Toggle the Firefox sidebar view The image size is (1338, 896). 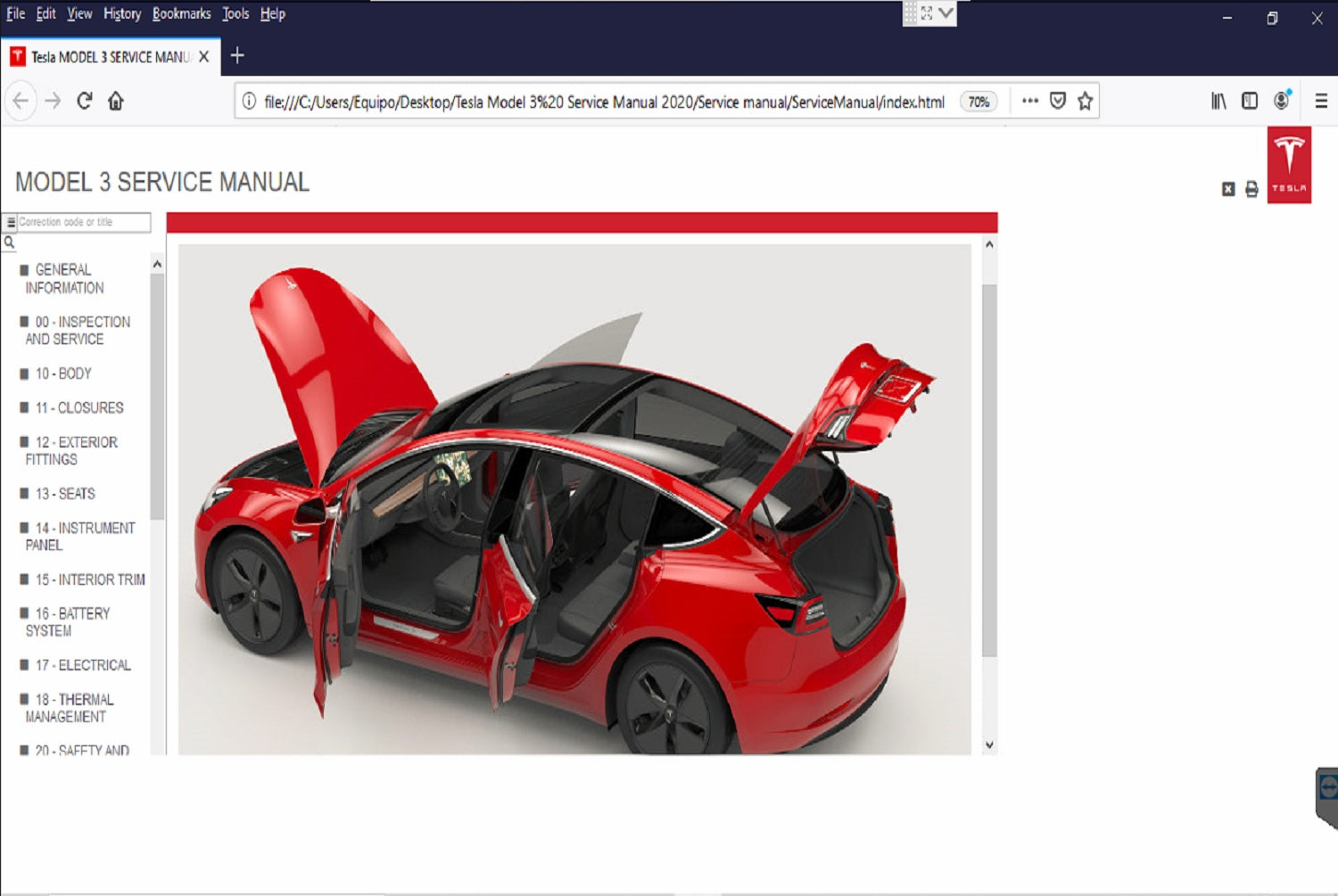1250,102
